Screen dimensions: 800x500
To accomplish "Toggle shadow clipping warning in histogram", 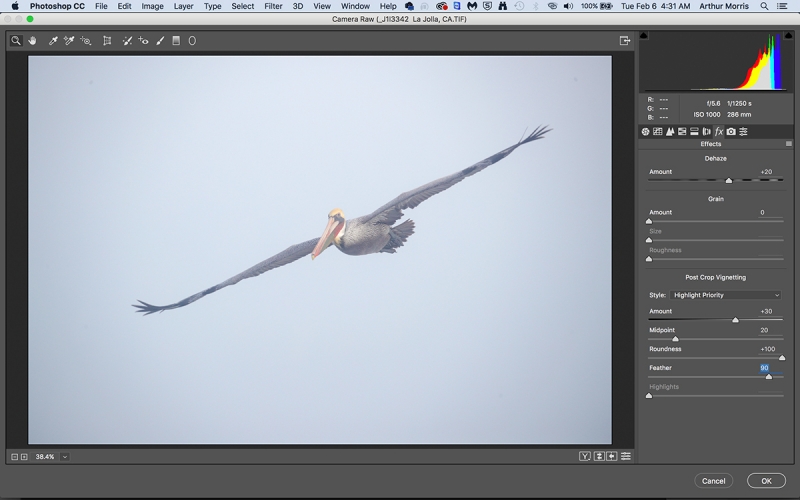I will click(643, 35).
